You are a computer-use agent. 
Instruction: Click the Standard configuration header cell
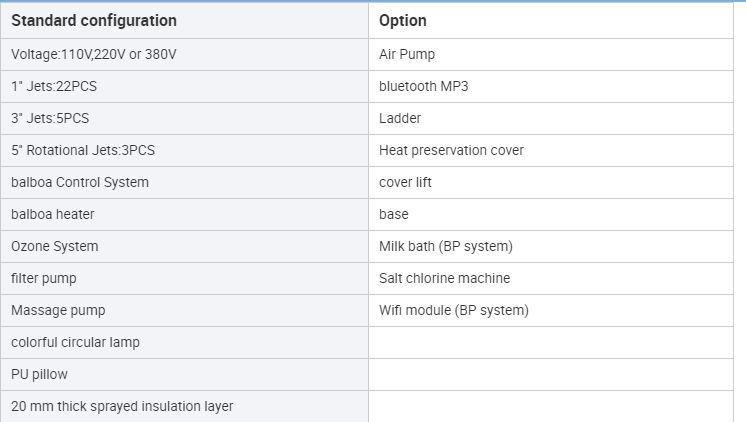coord(94,21)
